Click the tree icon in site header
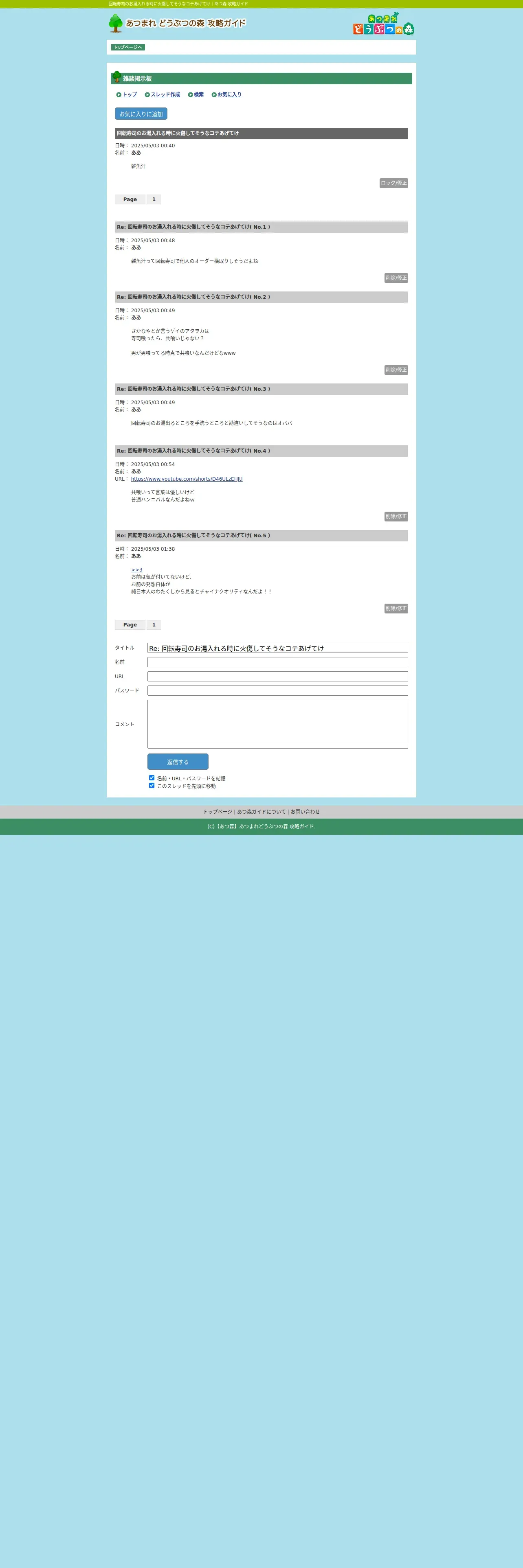 coord(116,23)
